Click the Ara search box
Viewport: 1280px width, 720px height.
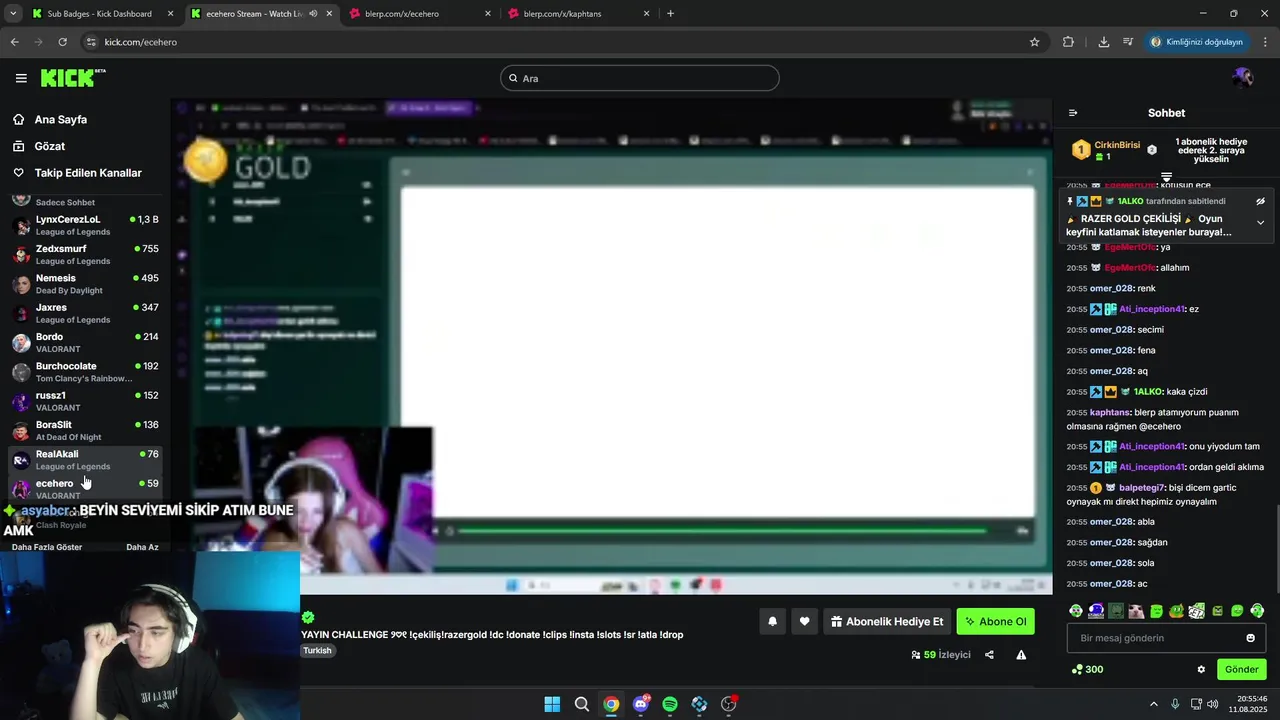click(640, 78)
